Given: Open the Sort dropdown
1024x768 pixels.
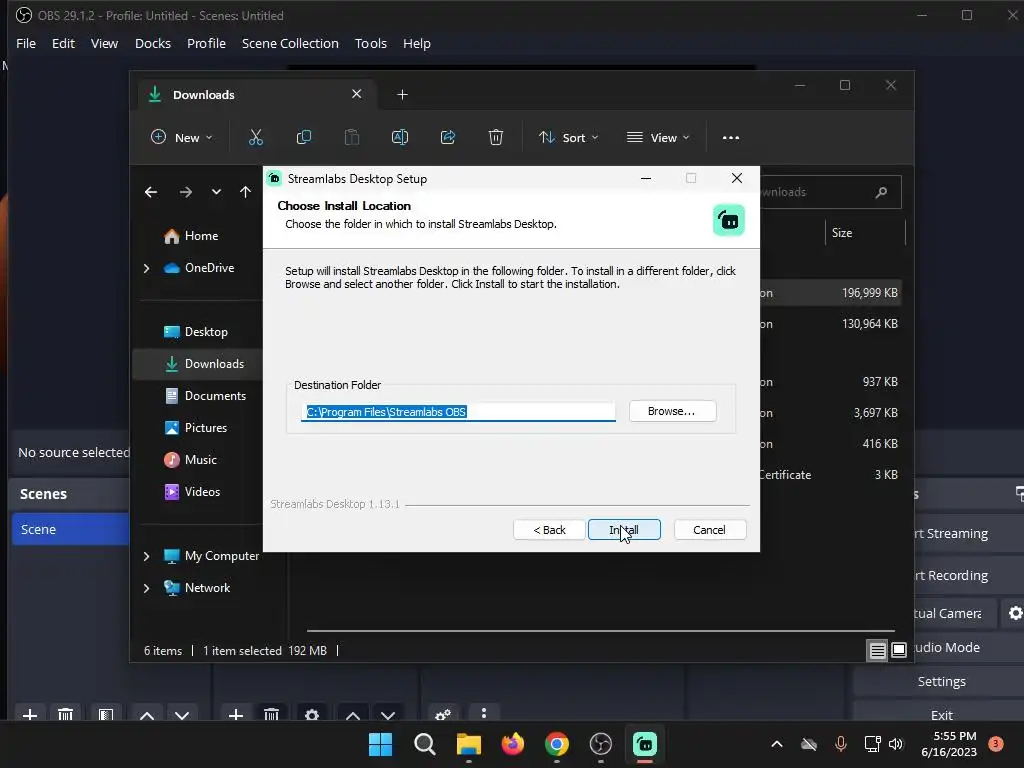Looking at the screenshot, I should pyautogui.click(x=568, y=138).
